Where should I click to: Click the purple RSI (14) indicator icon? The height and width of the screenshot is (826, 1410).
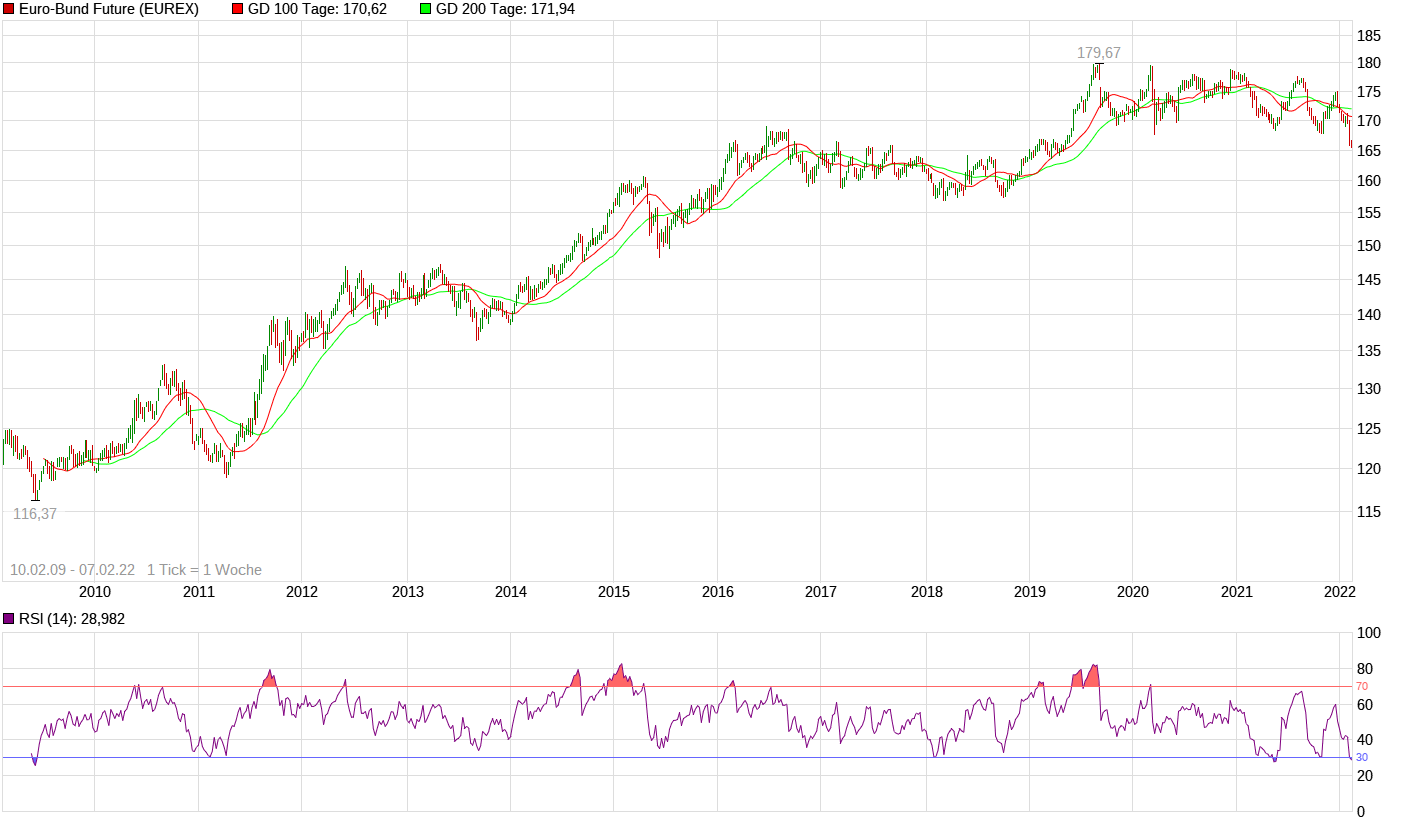pyautogui.click(x=10, y=617)
